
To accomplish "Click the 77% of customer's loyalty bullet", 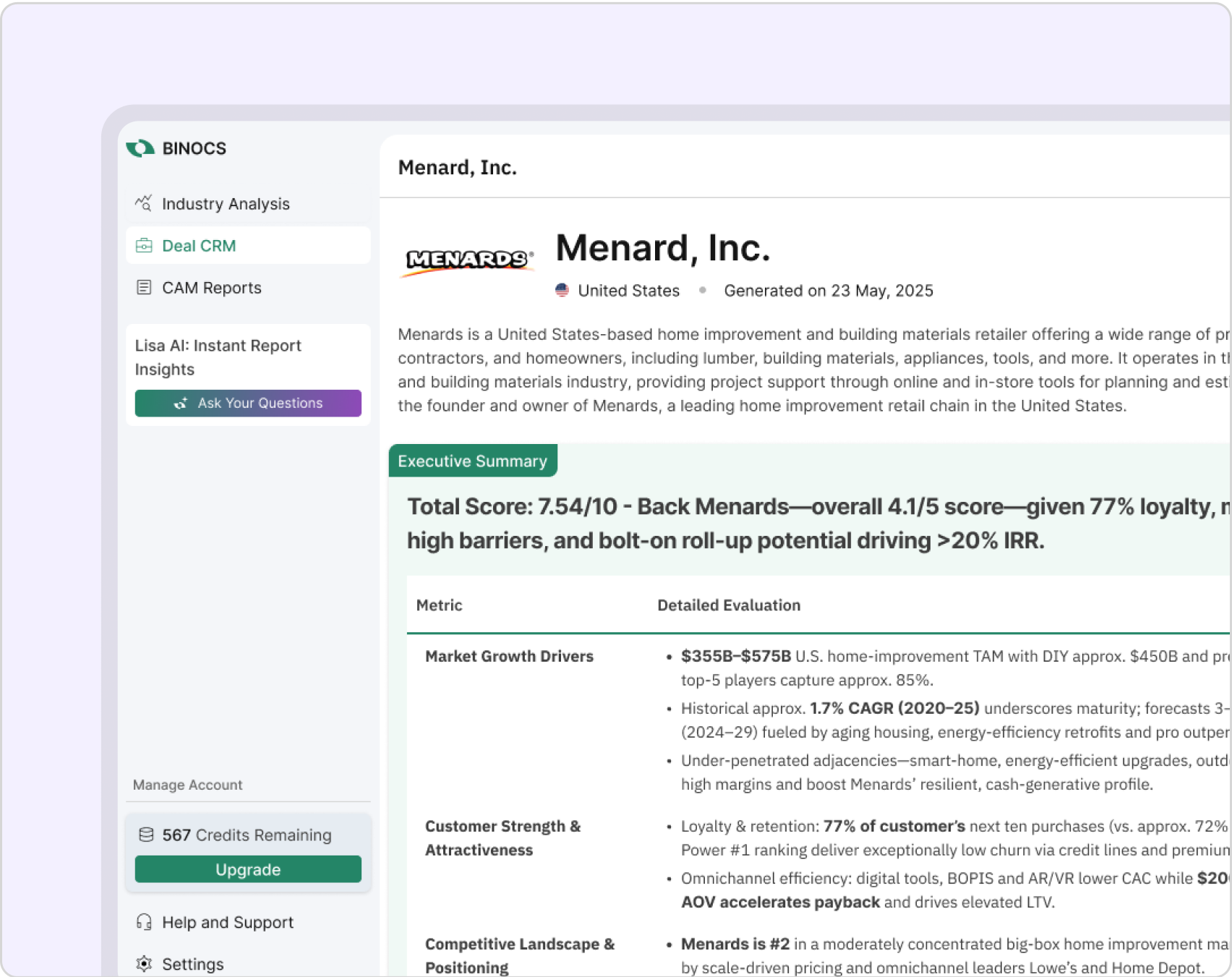I will coord(955,838).
